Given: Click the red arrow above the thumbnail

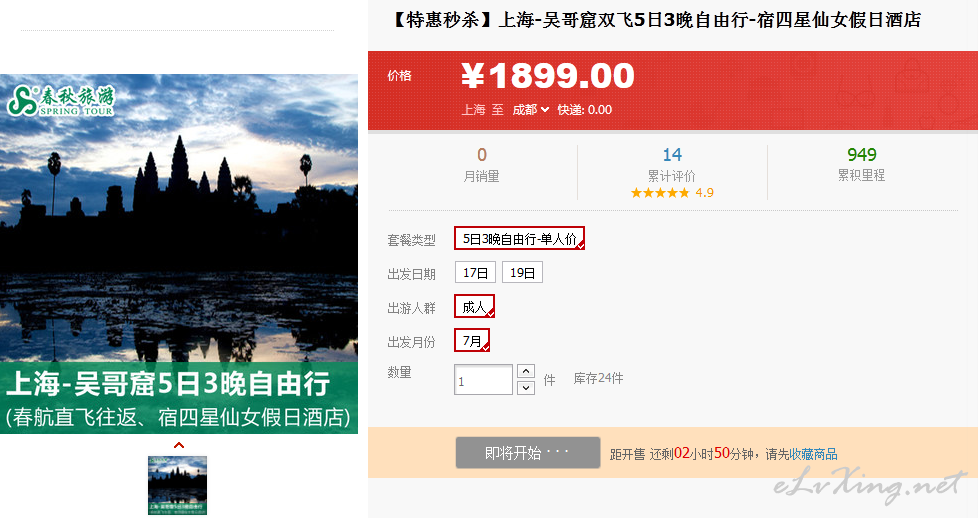Looking at the screenshot, I should 178,445.
